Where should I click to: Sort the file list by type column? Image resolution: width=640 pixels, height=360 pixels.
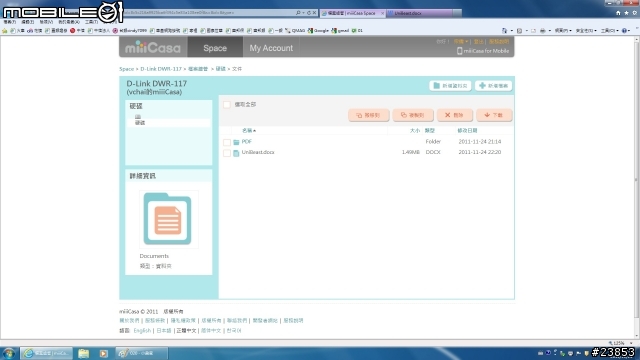tap(430, 131)
